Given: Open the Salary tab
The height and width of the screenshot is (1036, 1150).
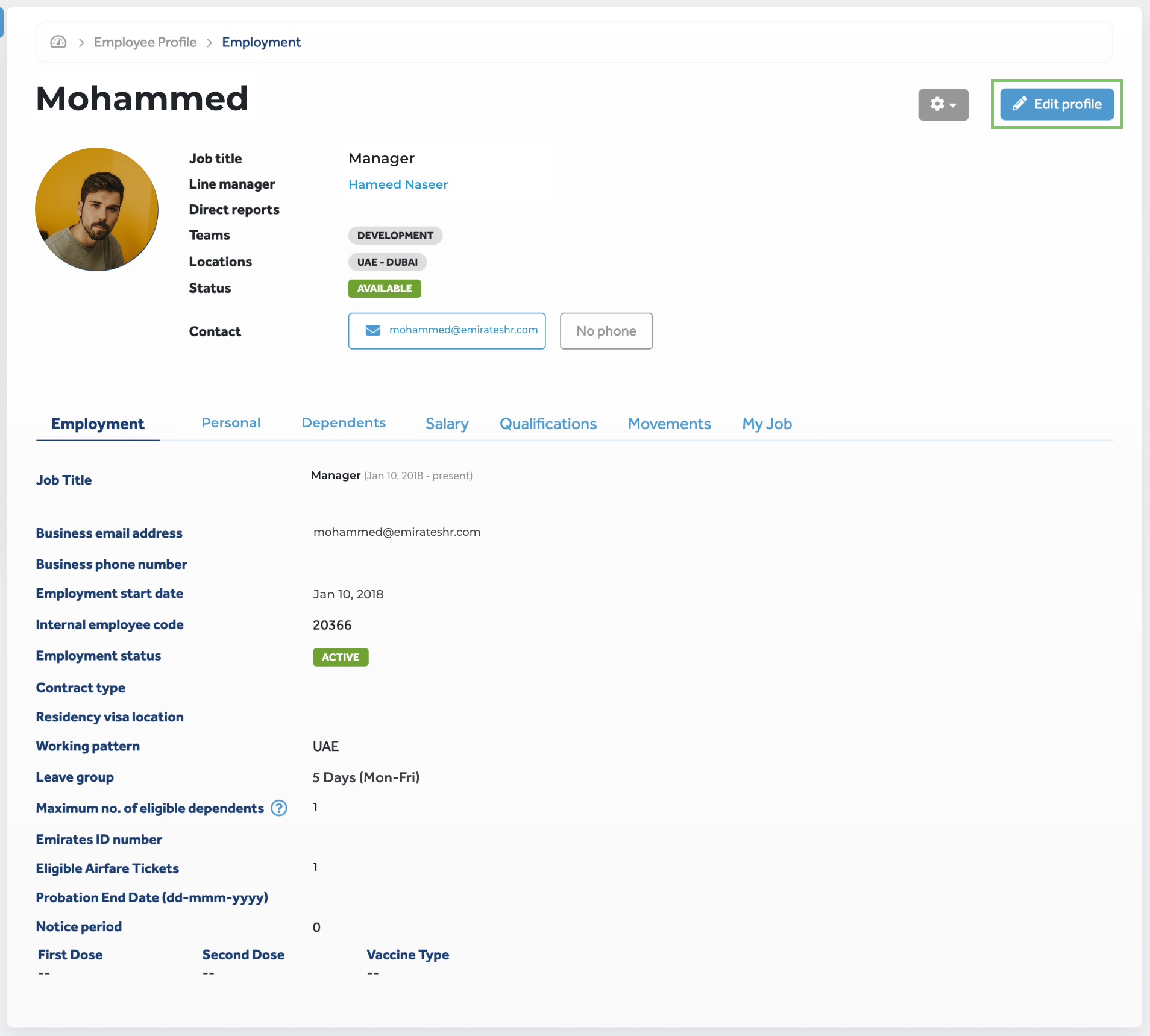Looking at the screenshot, I should pyautogui.click(x=447, y=424).
